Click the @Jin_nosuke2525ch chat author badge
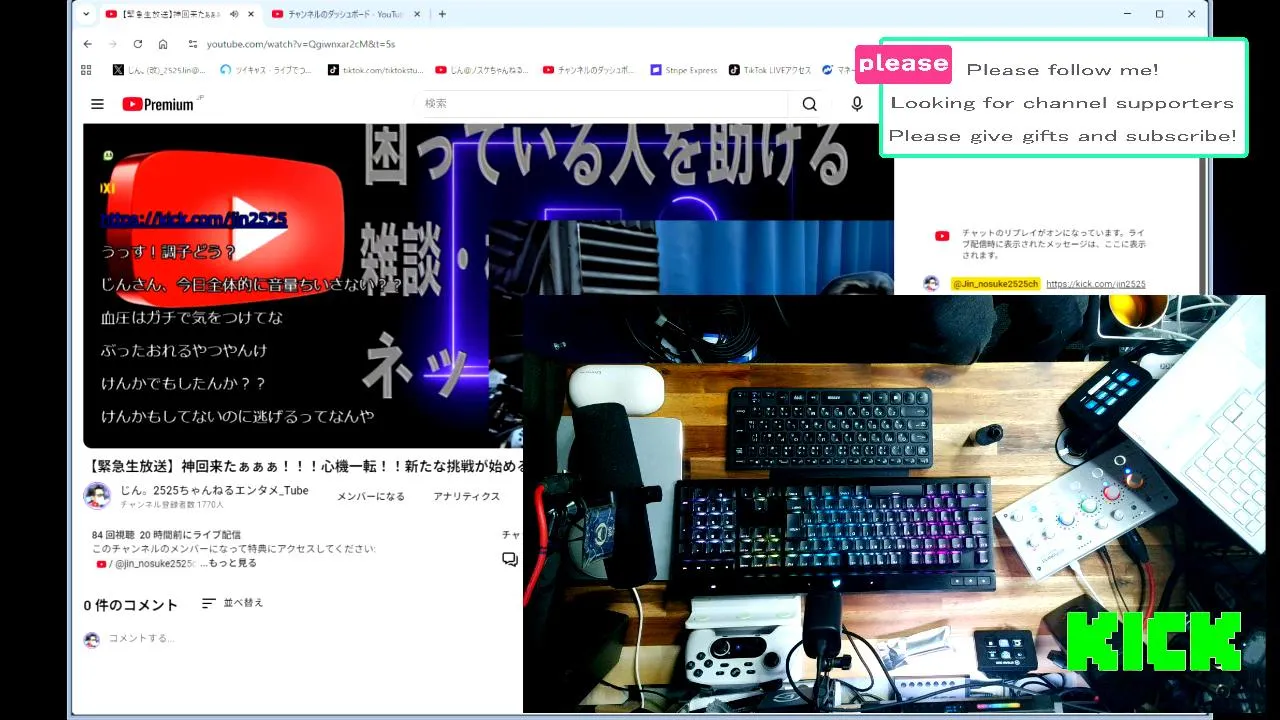The image size is (1280, 720). point(995,284)
